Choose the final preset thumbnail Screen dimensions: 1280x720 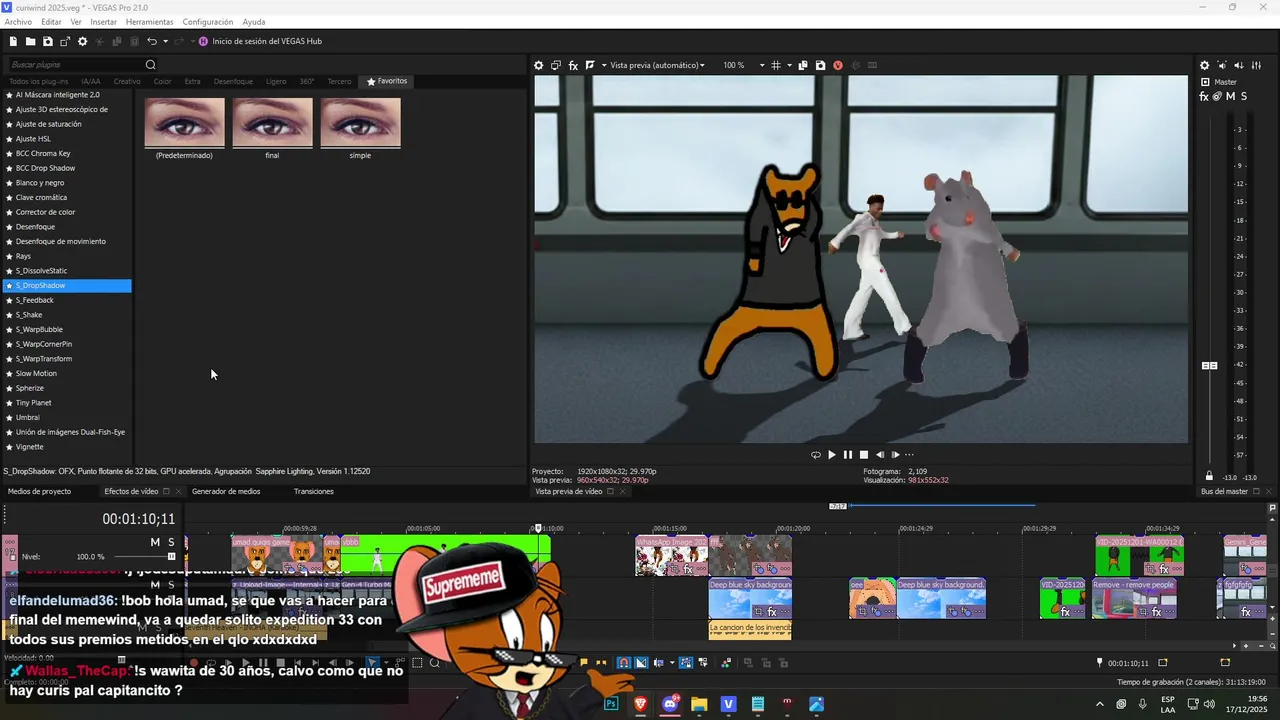click(x=273, y=122)
